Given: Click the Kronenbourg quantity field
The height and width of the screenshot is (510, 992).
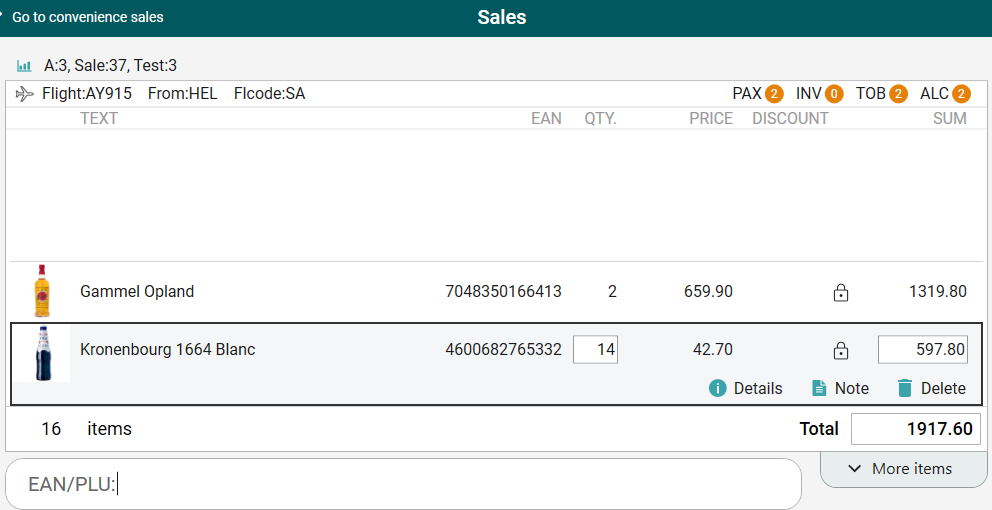Looking at the screenshot, I should pyautogui.click(x=595, y=350).
